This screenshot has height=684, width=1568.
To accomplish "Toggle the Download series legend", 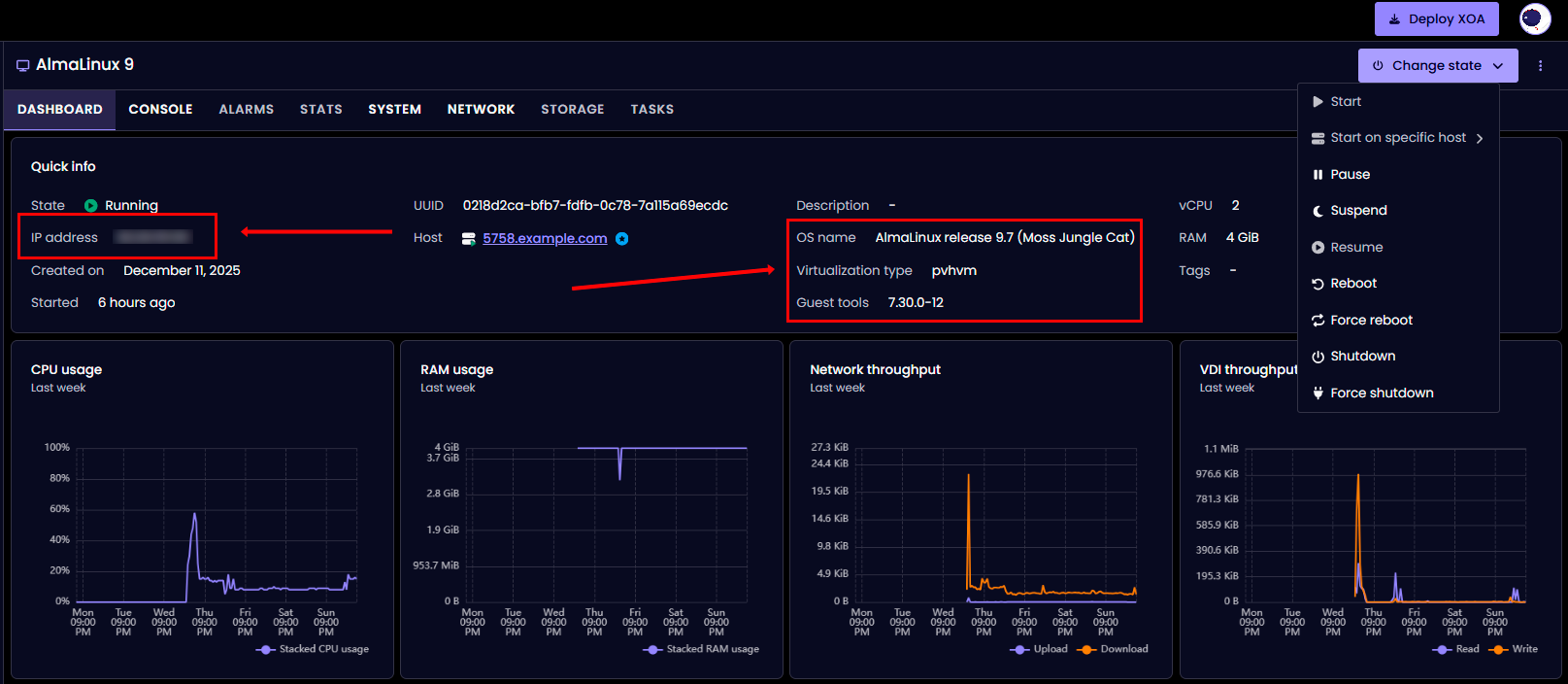I will tap(1114, 649).
